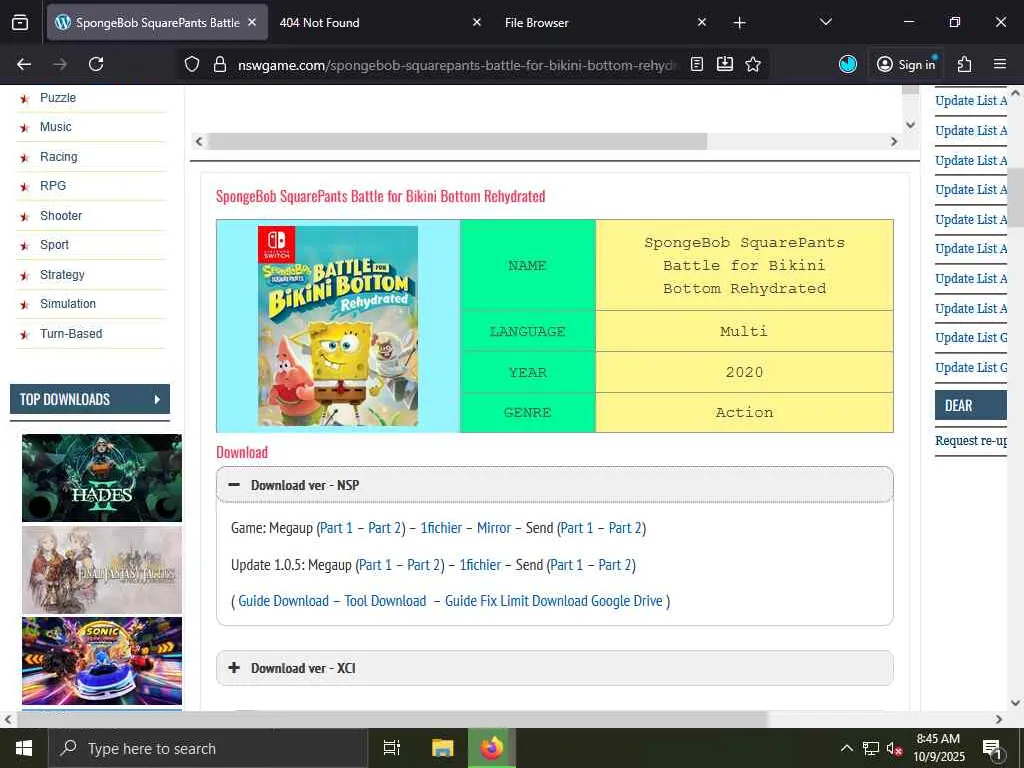
Task: Click Game Mirror link
Action: coord(494,528)
